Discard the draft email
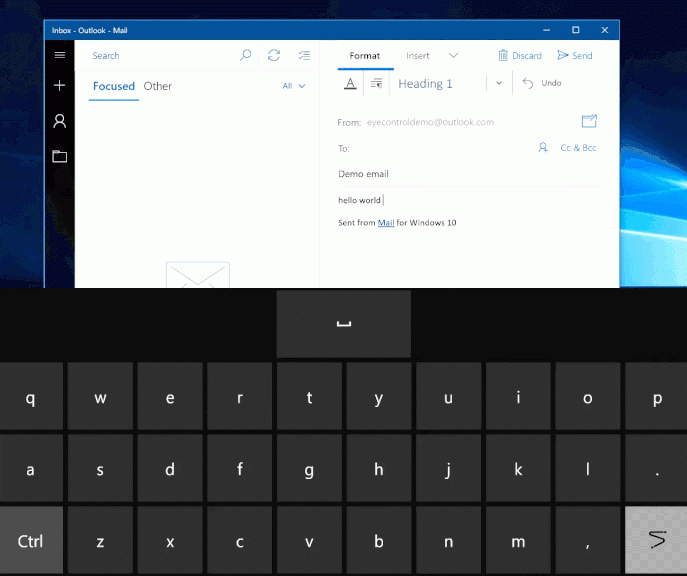Viewport: 687px width, 576px height. pyautogui.click(x=520, y=56)
